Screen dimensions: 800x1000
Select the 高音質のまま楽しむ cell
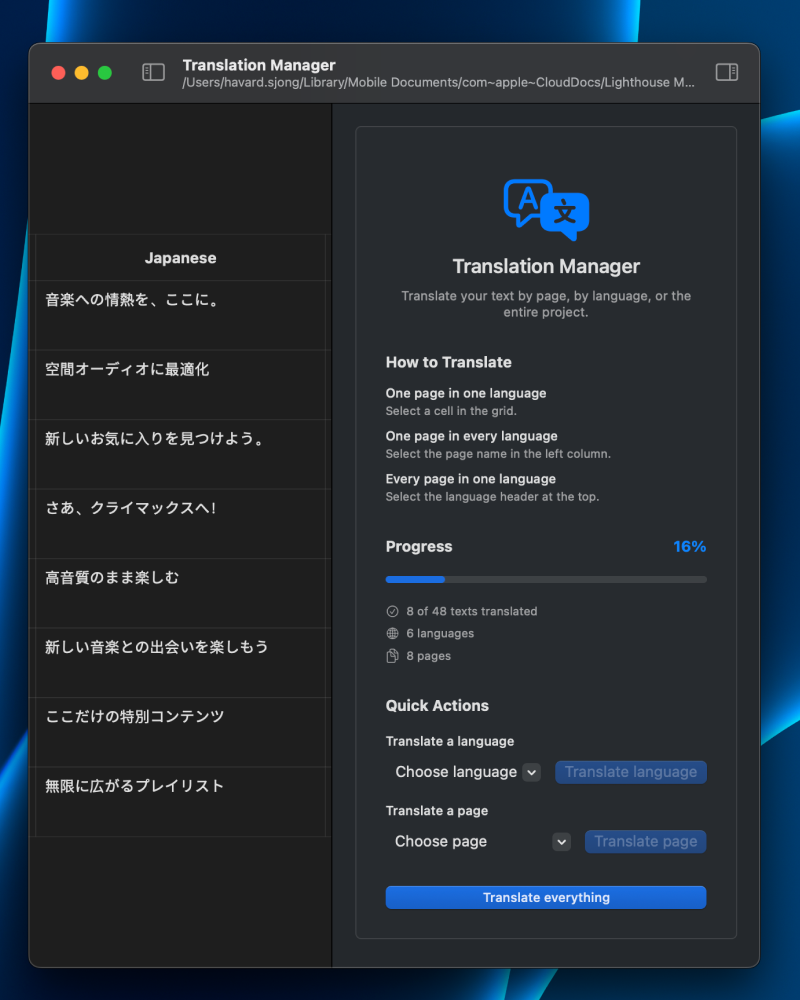click(180, 592)
